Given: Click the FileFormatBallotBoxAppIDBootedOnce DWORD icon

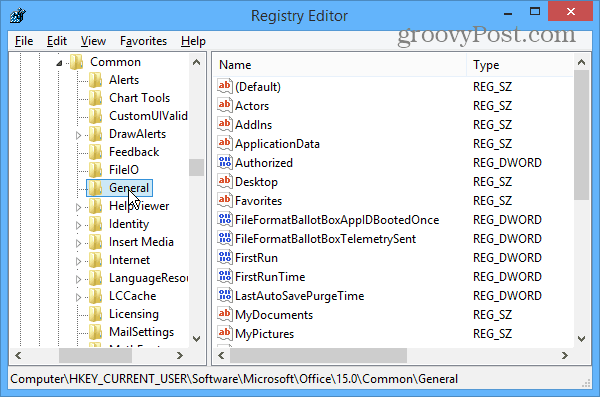Looking at the screenshot, I should pyautogui.click(x=225, y=219).
